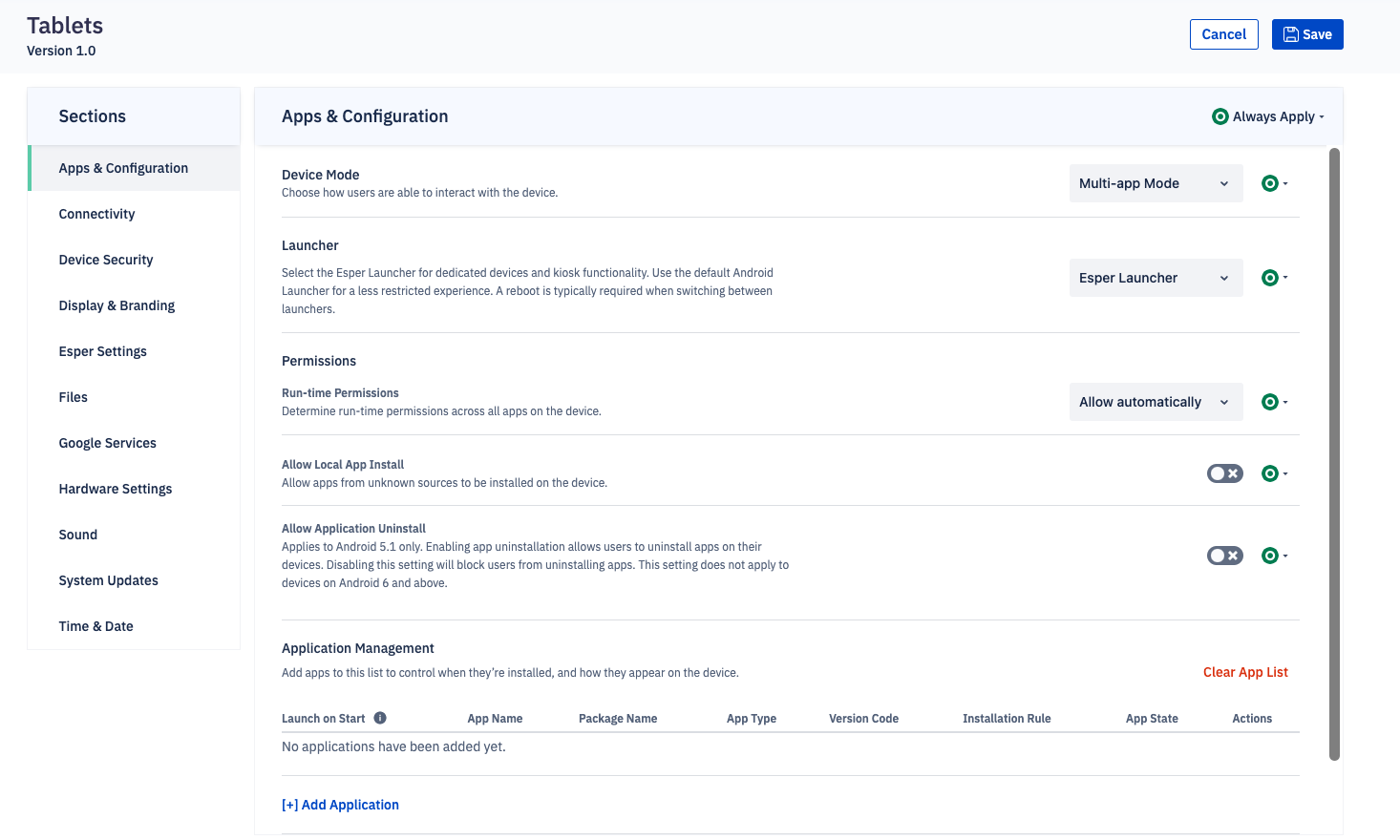Click the Version 1.0 label
1400x840 pixels.
tap(61, 51)
